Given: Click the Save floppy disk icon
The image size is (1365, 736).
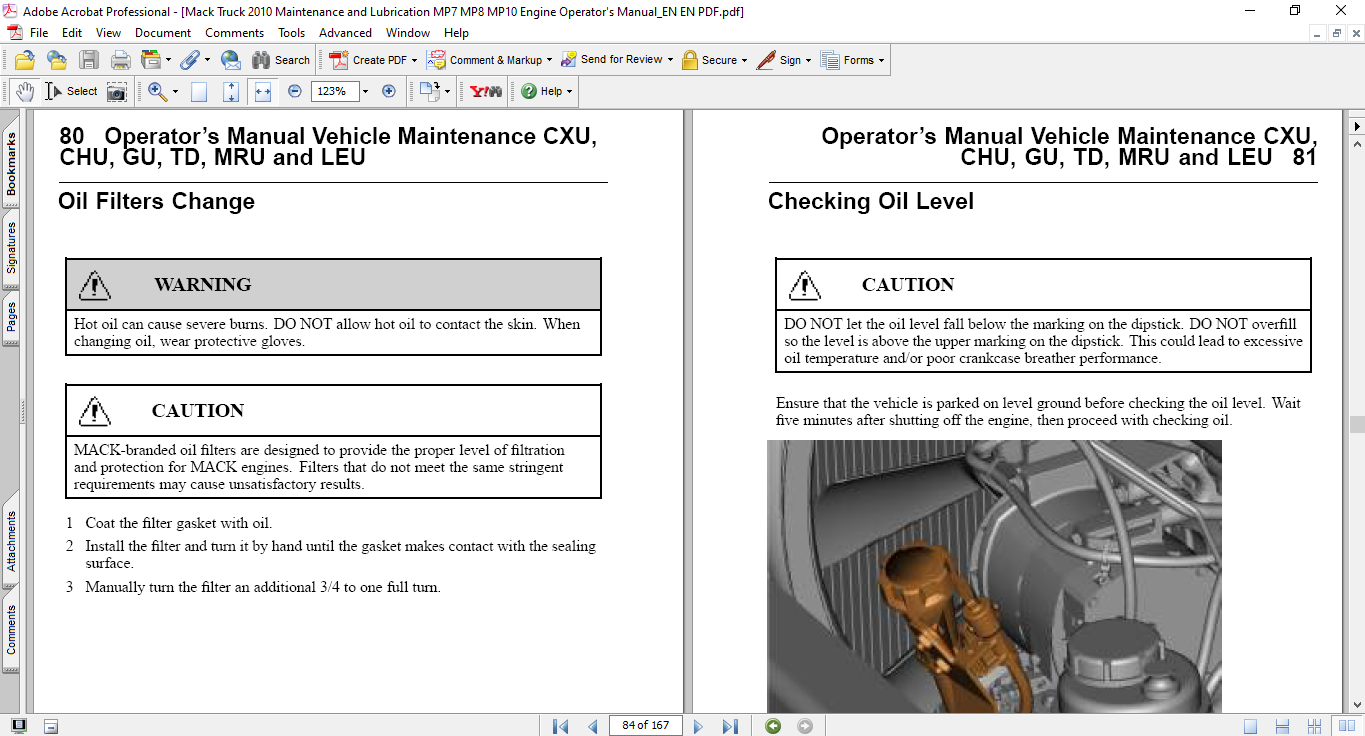Looking at the screenshot, I should [89, 60].
